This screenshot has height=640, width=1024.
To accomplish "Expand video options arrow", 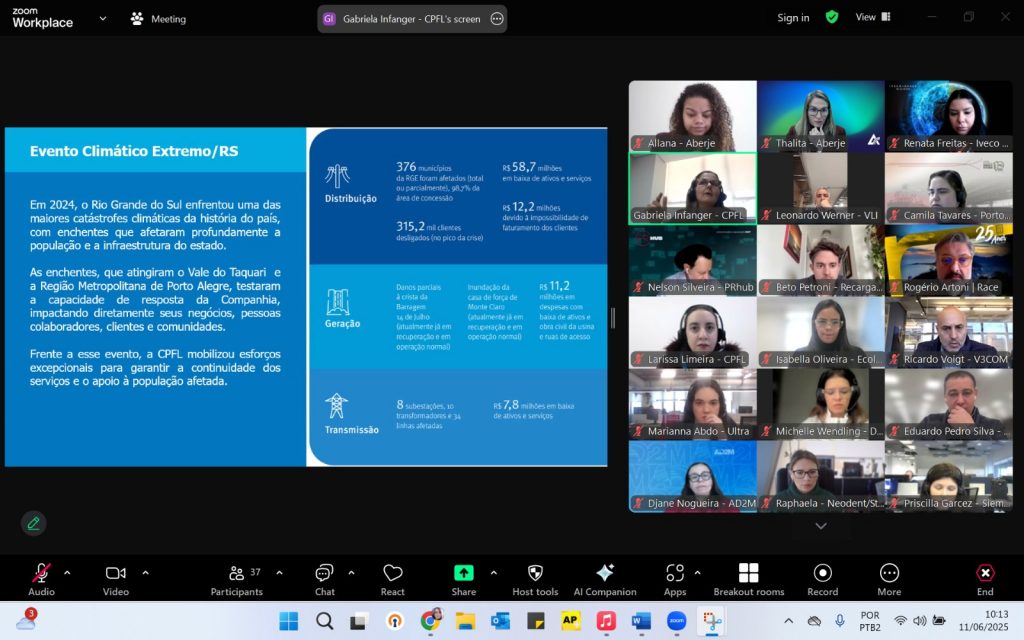I will pyautogui.click(x=145, y=573).
